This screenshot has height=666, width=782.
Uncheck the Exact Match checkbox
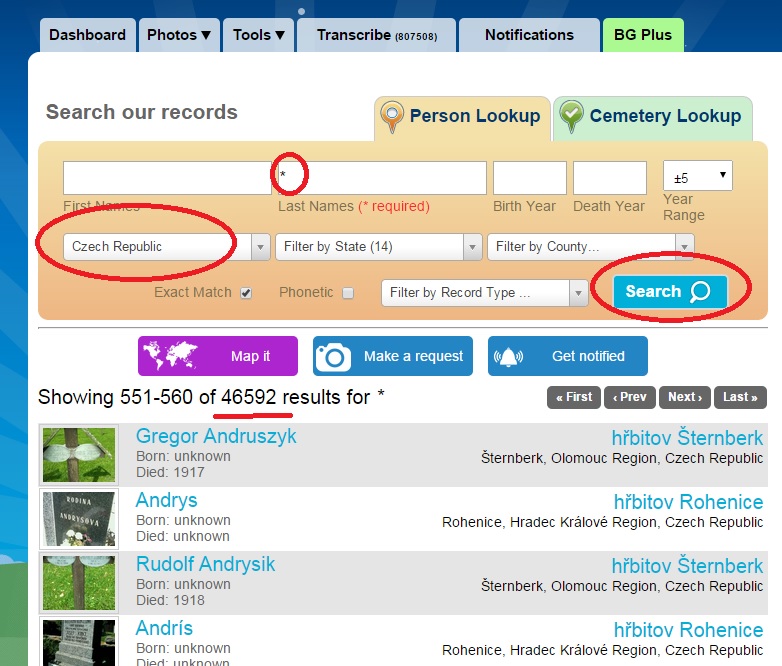coord(246,293)
